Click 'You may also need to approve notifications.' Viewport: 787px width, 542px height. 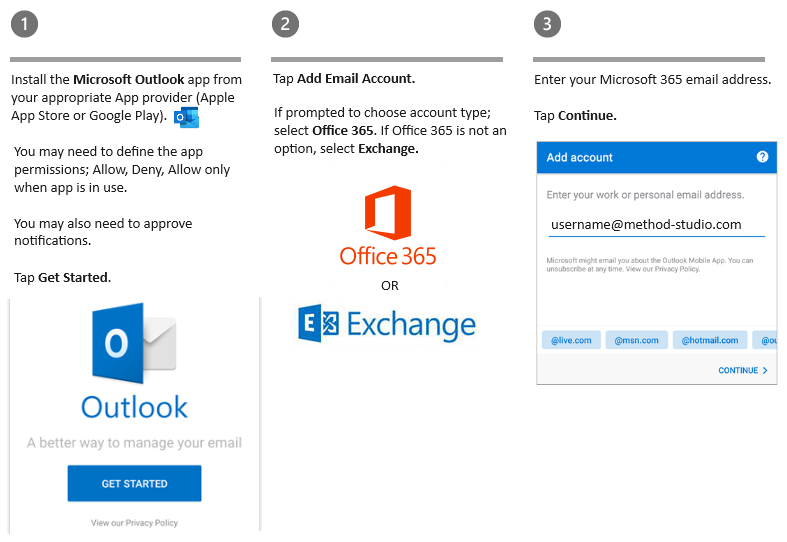point(103,232)
